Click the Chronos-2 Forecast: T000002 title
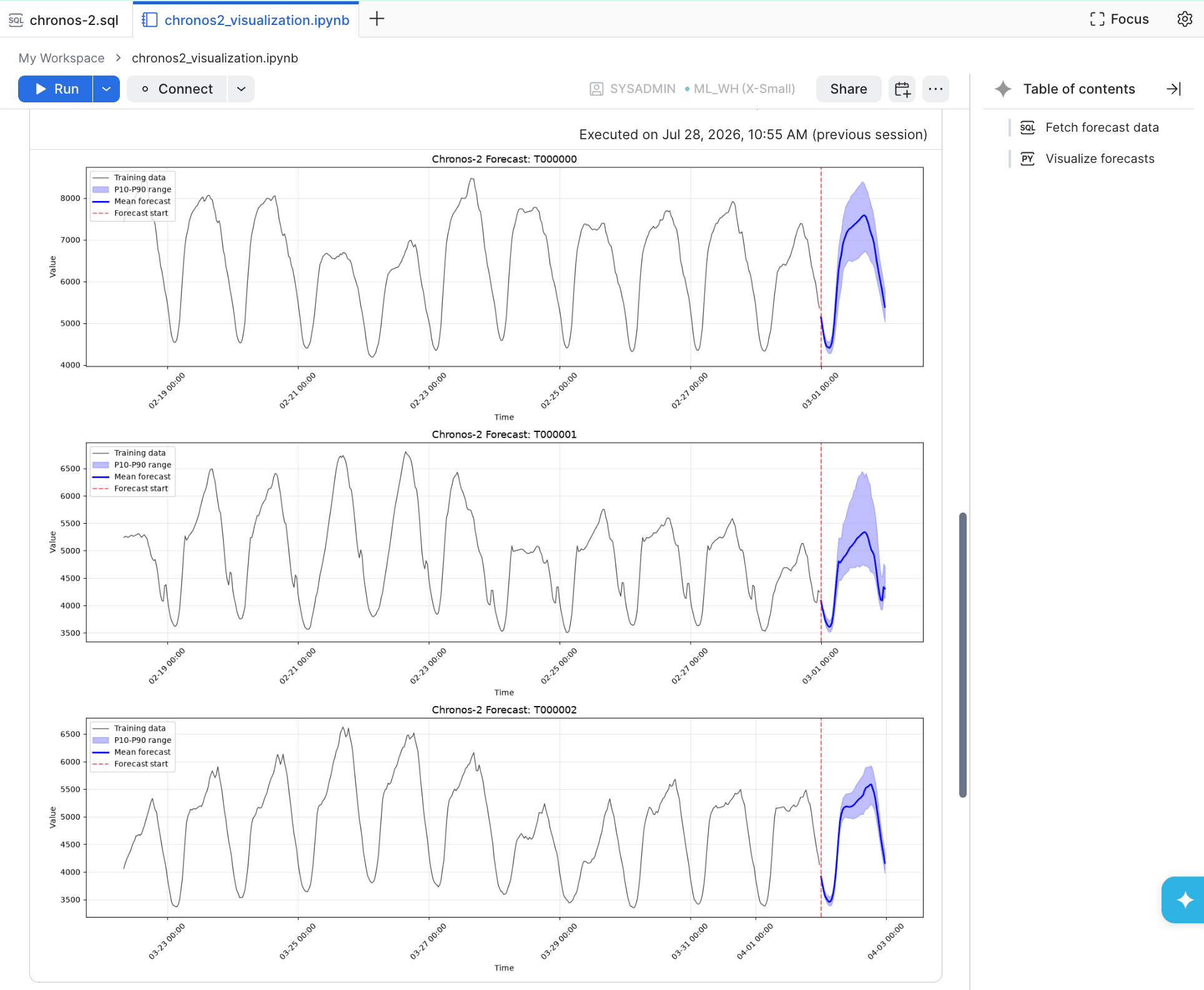This screenshot has height=990, width=1204. pyautogui.click(x=504, y=710)
